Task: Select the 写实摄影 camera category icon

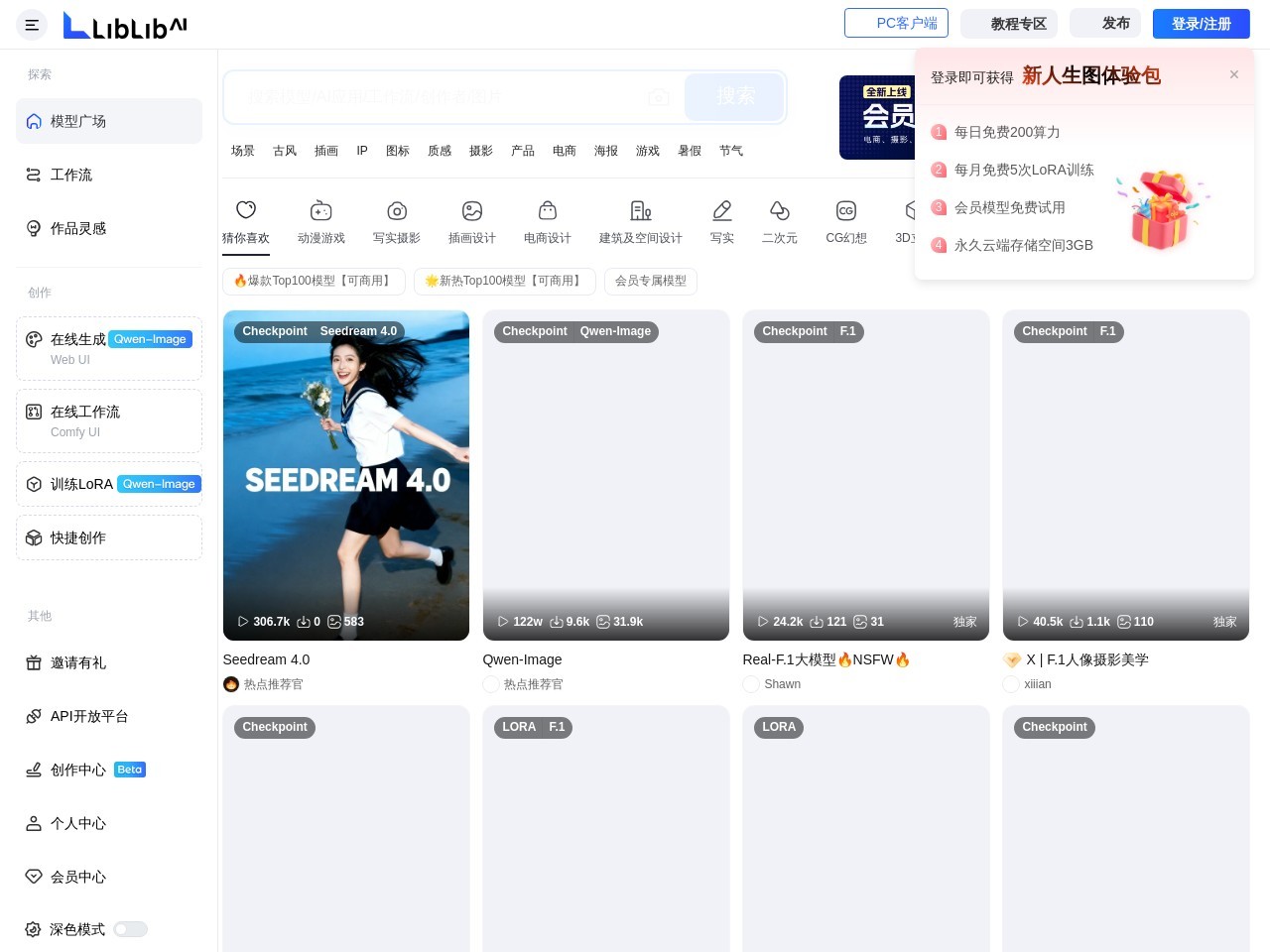Action: tap(397, 211)
